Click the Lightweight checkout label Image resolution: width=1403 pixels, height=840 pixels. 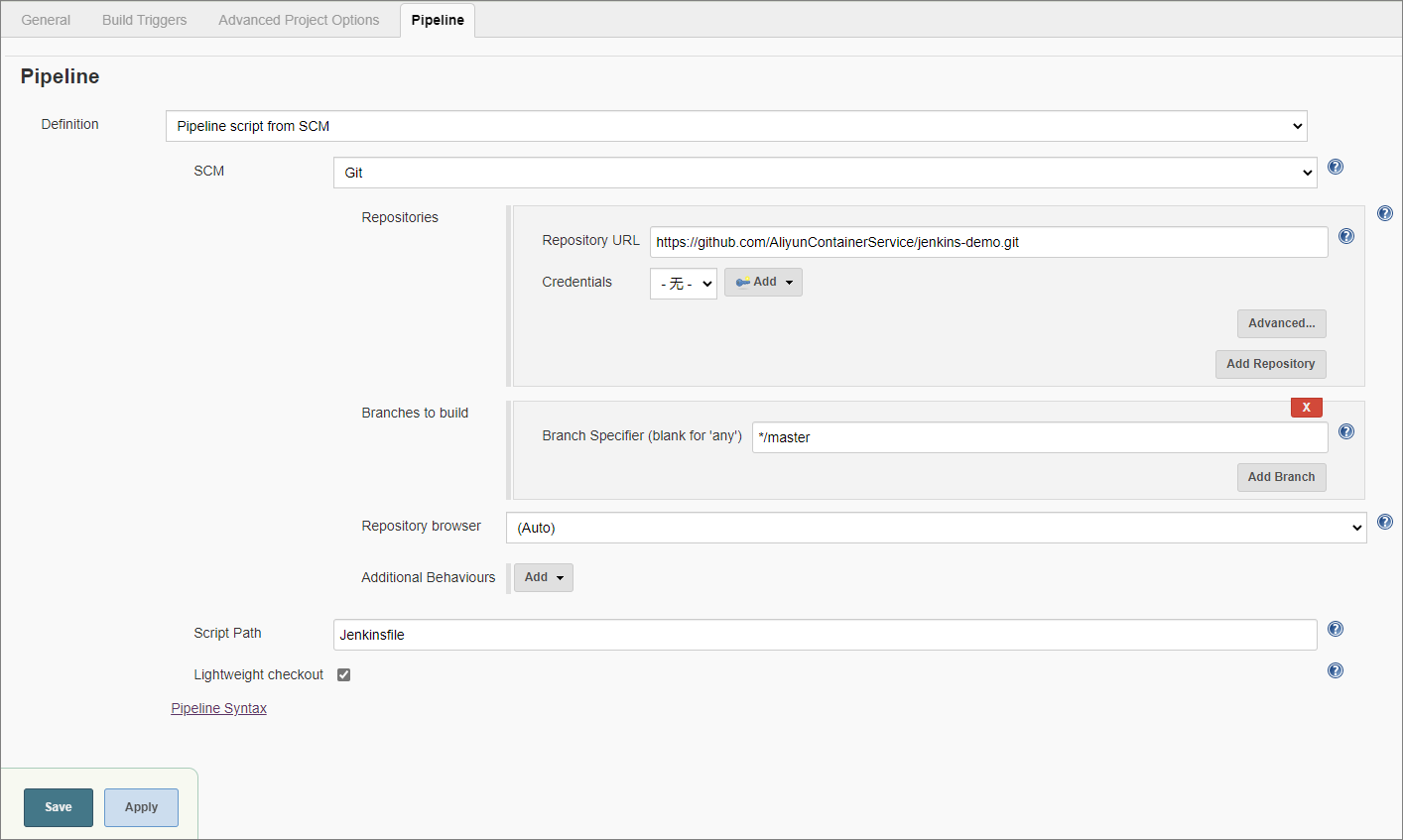pyautogui.click(x=259, y=674)
